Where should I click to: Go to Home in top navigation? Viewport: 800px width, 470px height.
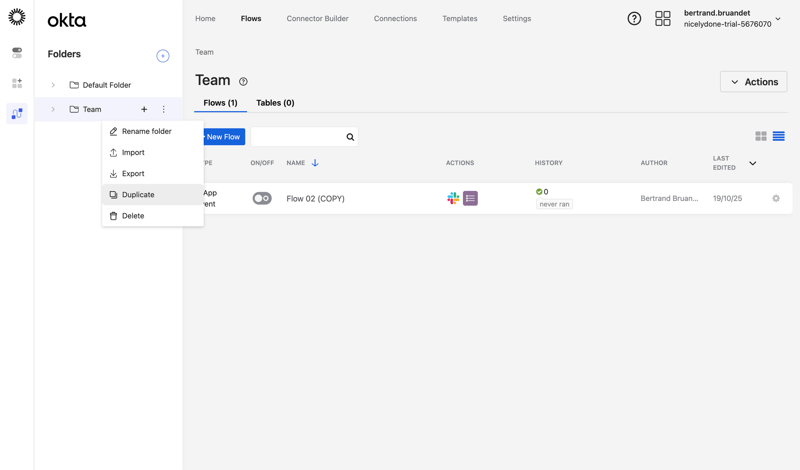point(205,18)
